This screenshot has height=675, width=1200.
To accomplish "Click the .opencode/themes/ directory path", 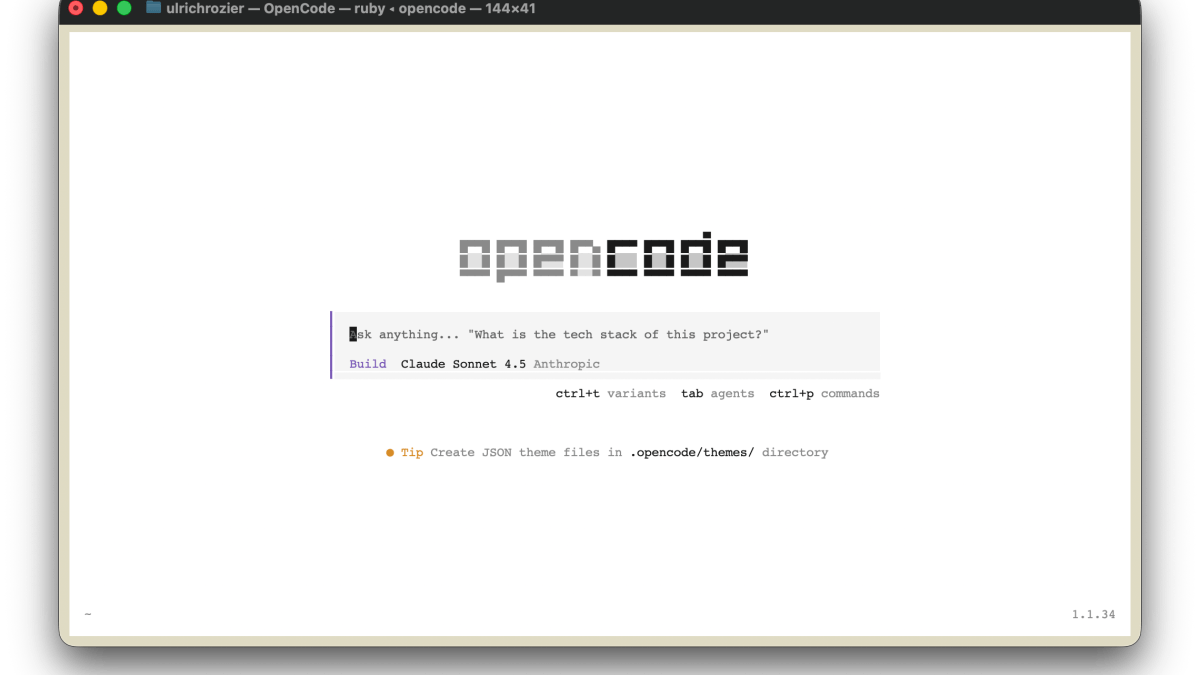I will click(692, 453).
